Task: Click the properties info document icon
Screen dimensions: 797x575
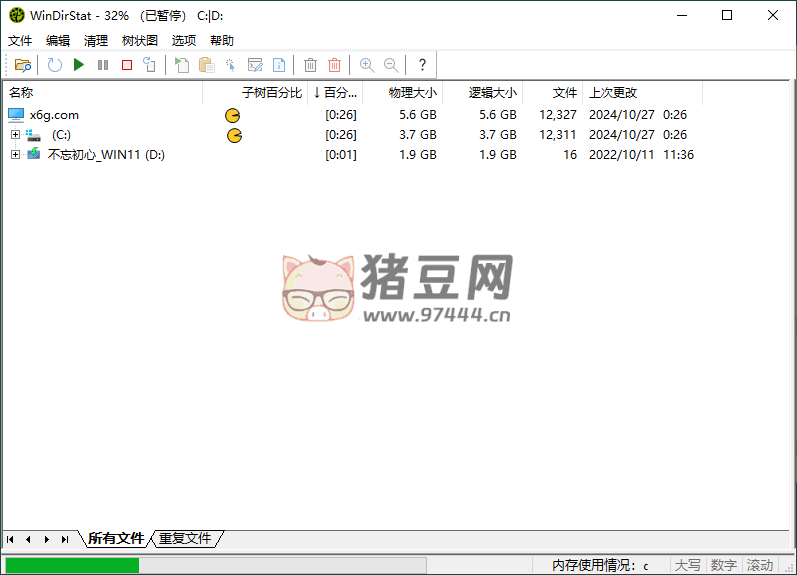Action: 279,65
